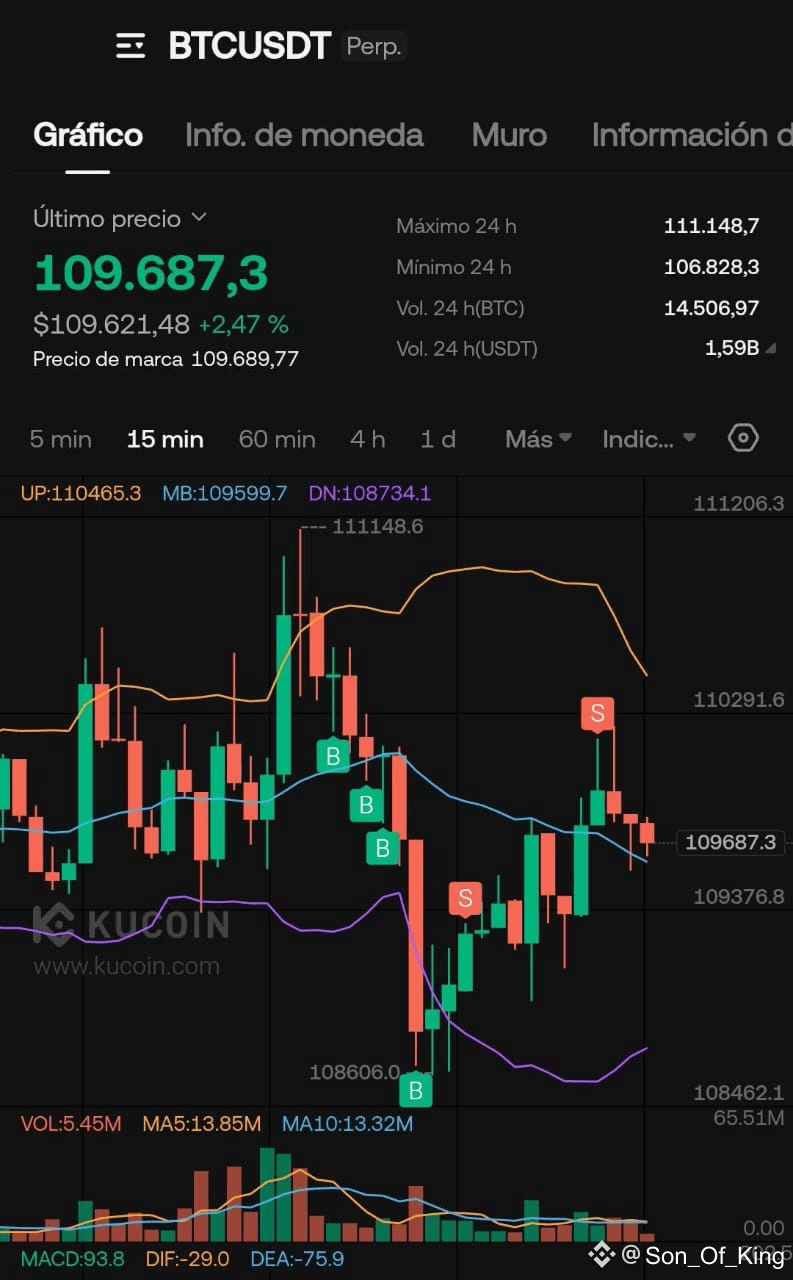Tap the DEA:-75.9 label
Image resolution: width=793 pixels, height=1280 pixels.
(297, 1259)
